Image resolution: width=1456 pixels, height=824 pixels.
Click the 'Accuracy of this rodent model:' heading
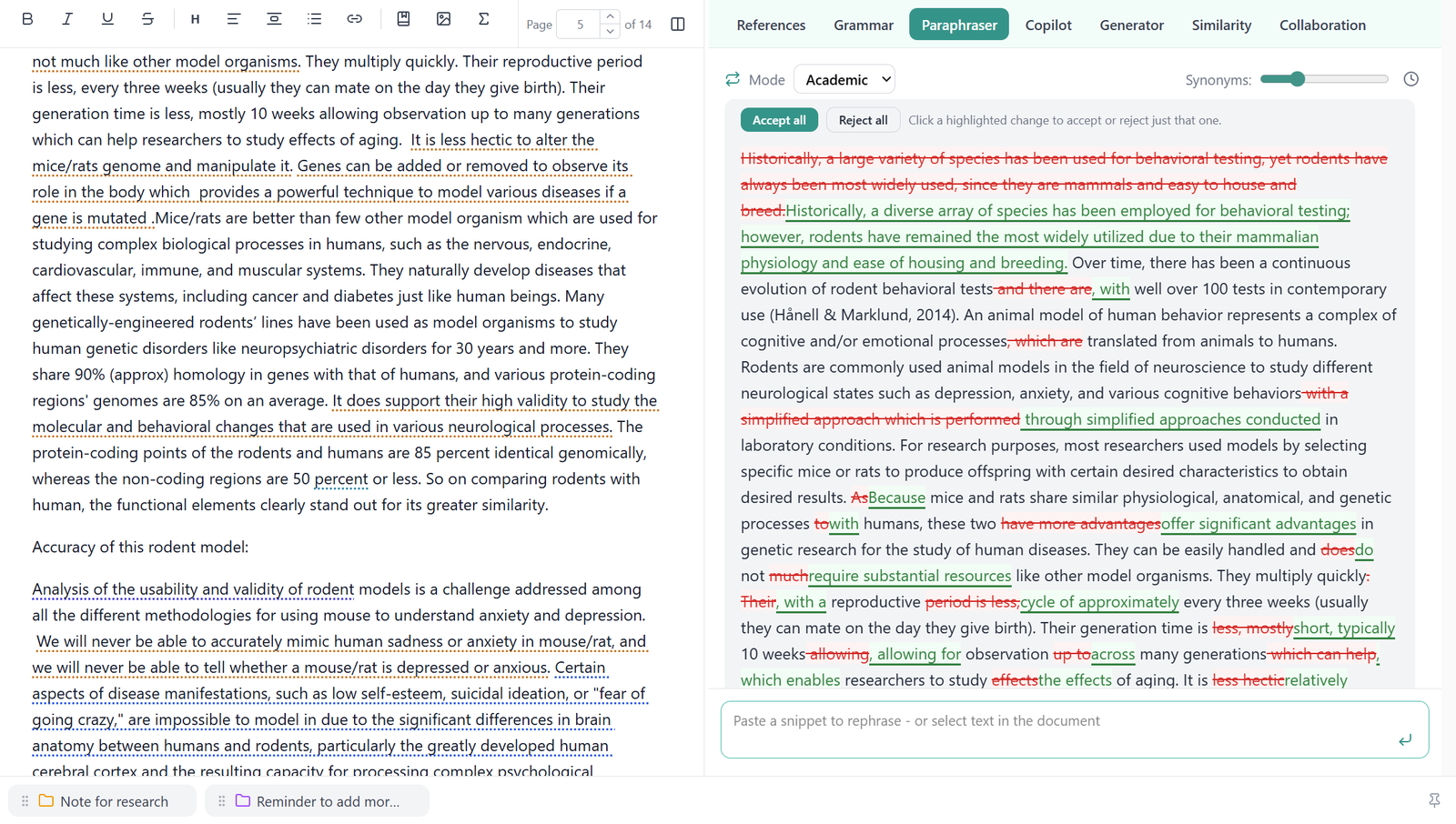[x=140, y=547]
